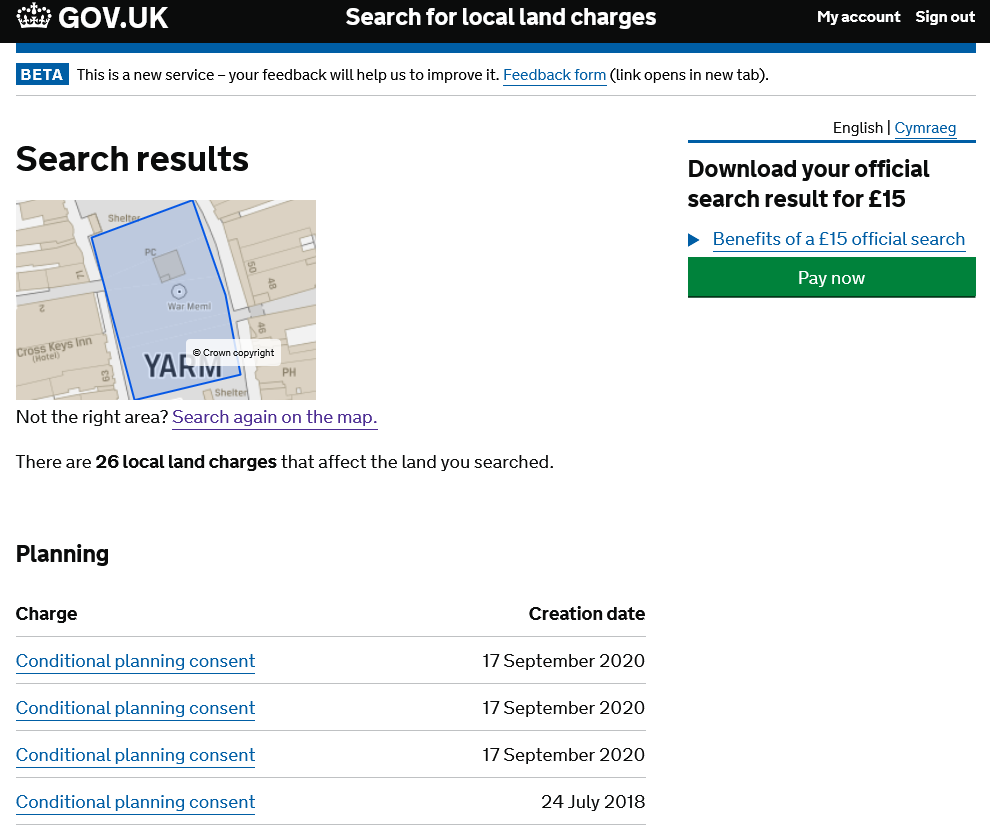Open the first 17 September 2020 planning consent
This screenshot has width=990, height=835.
click(135, 661)
